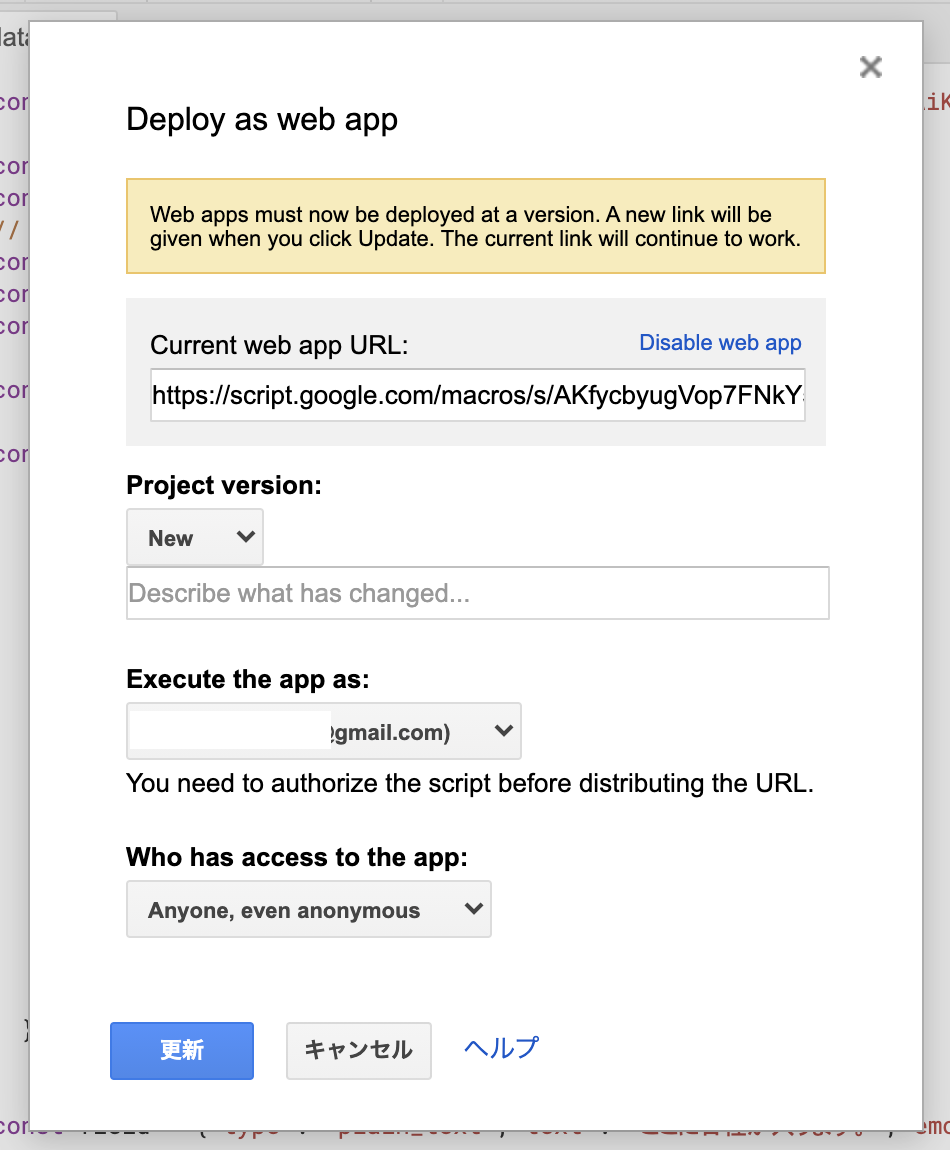Click the authorize the script notice text
Image resolution: width=950 pixels, height=1150 pixels.
(x=469, y=783)
